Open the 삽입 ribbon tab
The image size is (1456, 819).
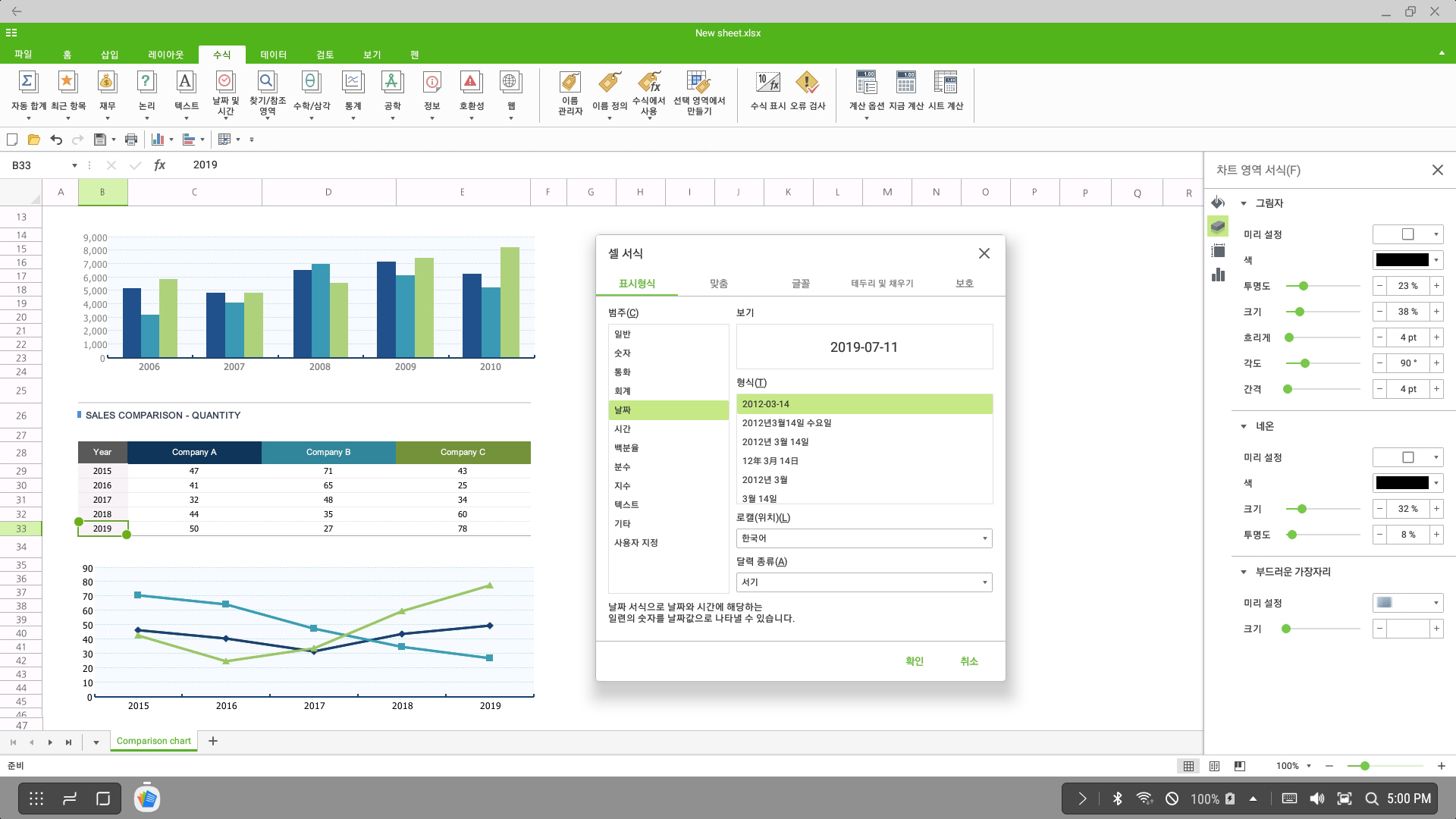[x=109, y=55]
